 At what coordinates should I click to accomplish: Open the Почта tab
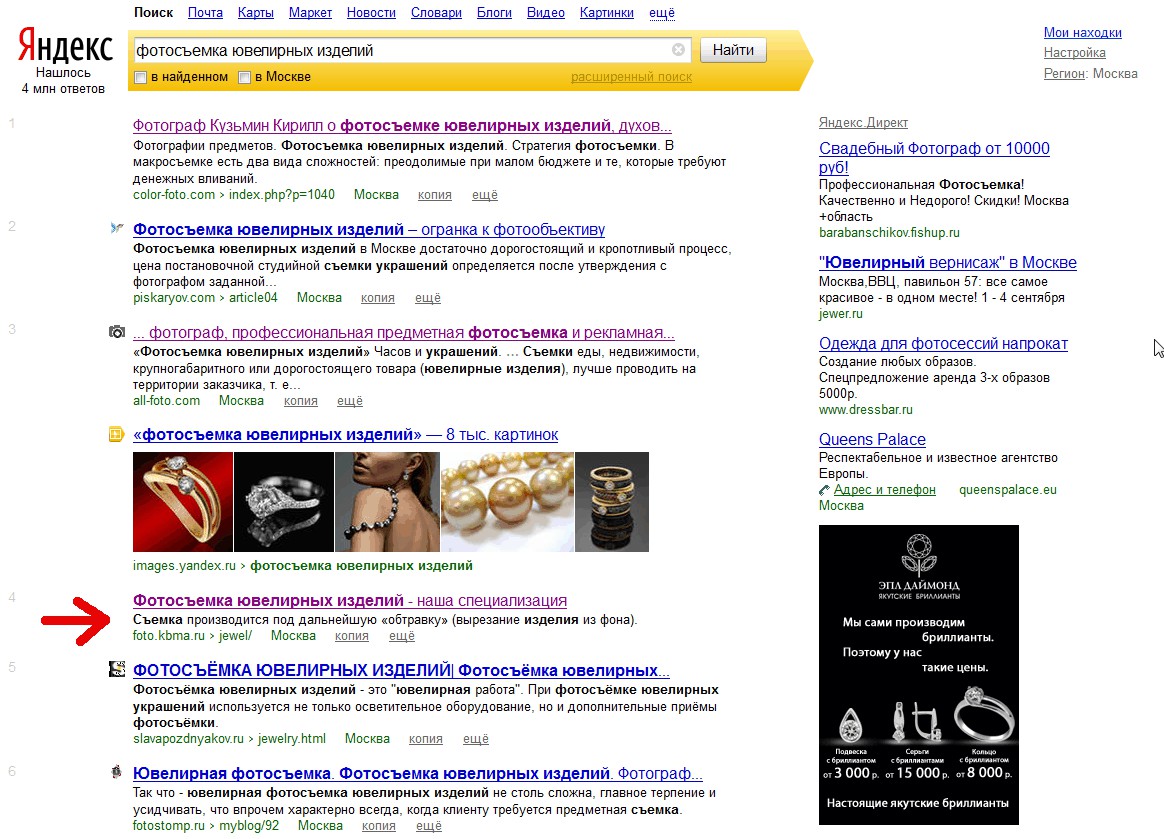point(205,13)
